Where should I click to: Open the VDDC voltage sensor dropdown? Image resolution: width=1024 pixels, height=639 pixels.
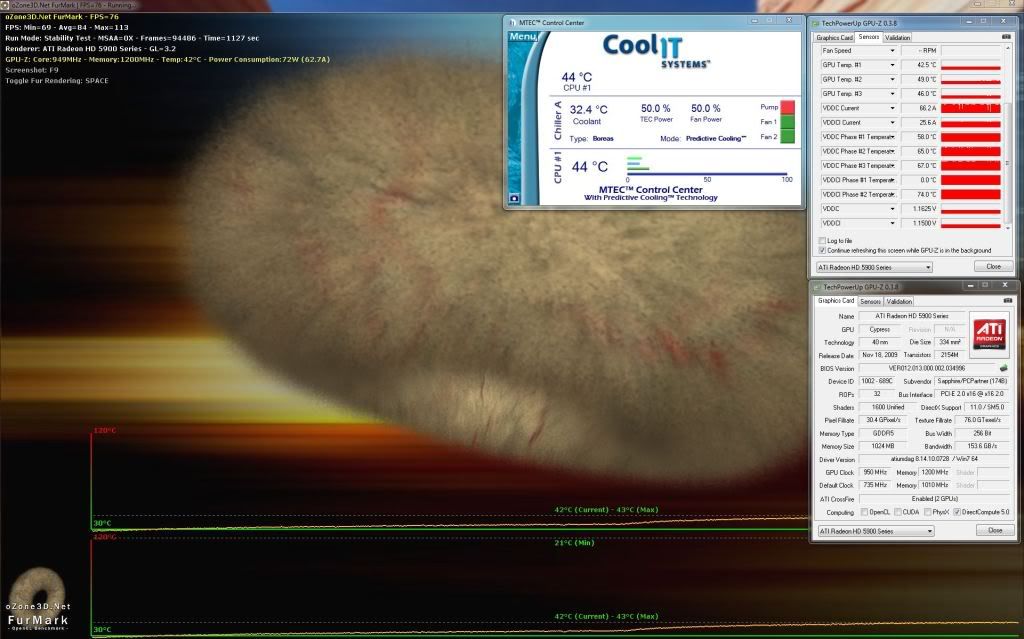coord(892,208)
